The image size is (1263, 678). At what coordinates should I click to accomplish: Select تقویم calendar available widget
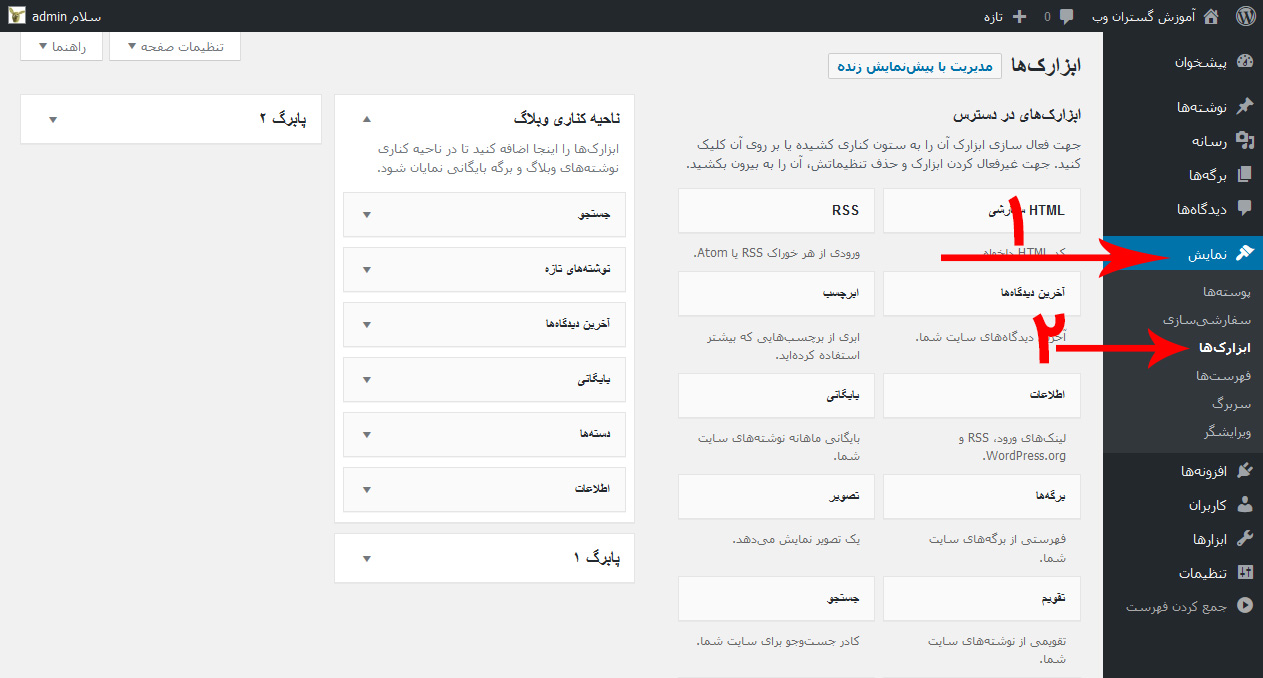coord(982,599)
